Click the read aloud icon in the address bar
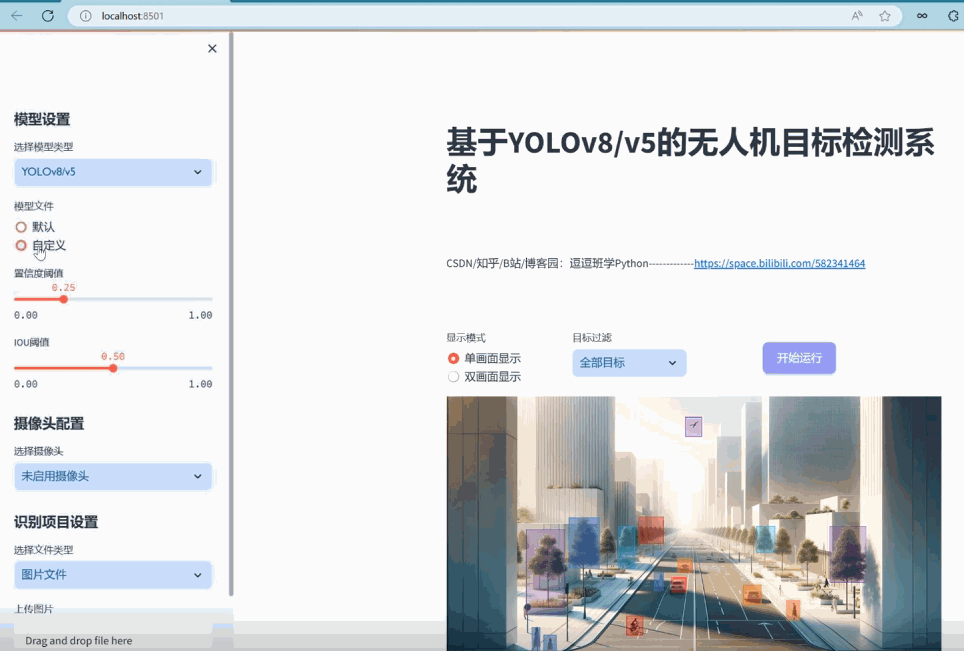 pos(857,15)
